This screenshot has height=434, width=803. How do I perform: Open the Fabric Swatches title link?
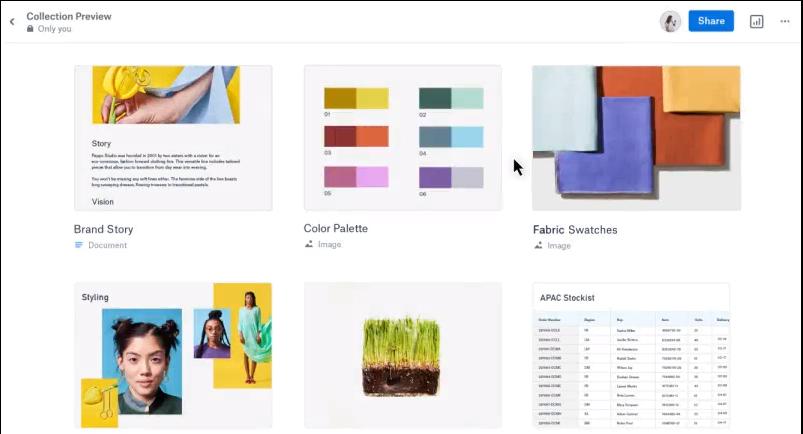tap(575, 230)
